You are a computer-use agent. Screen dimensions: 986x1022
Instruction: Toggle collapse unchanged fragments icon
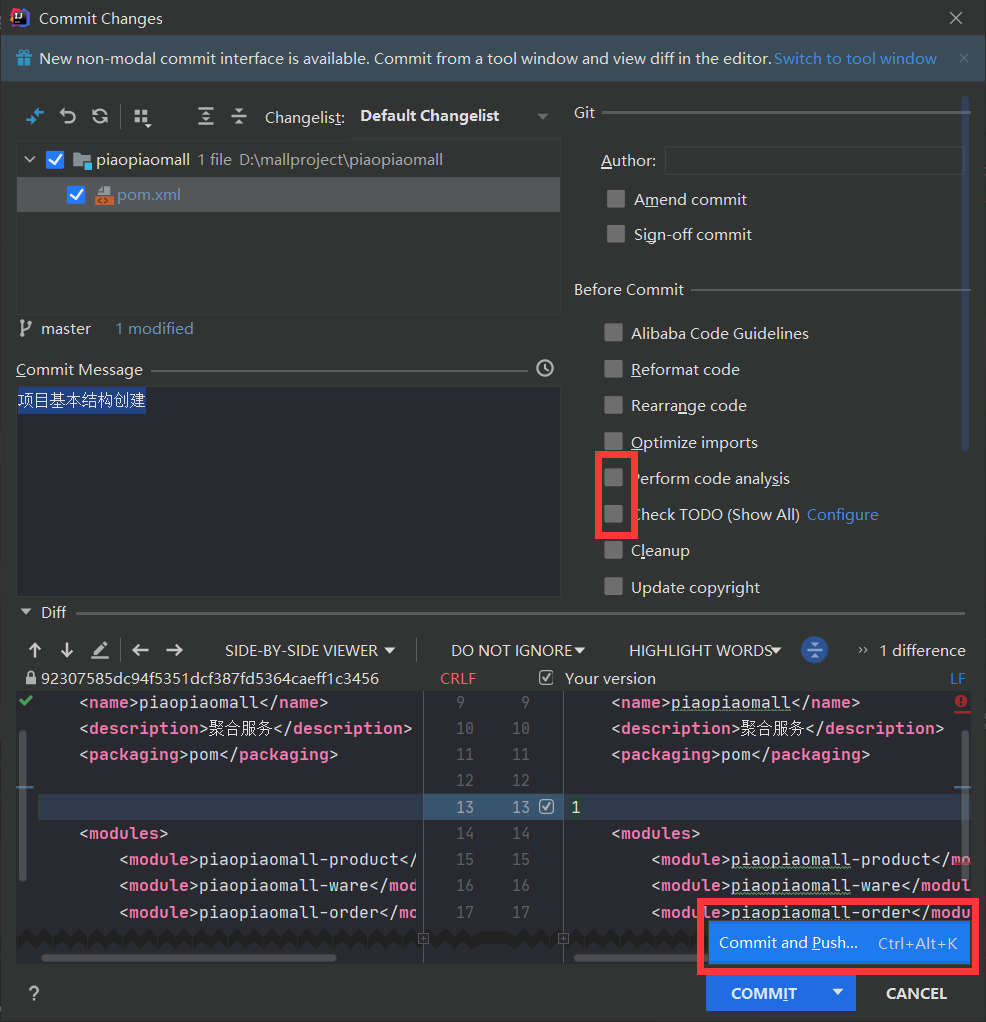(x=814, y=650)
